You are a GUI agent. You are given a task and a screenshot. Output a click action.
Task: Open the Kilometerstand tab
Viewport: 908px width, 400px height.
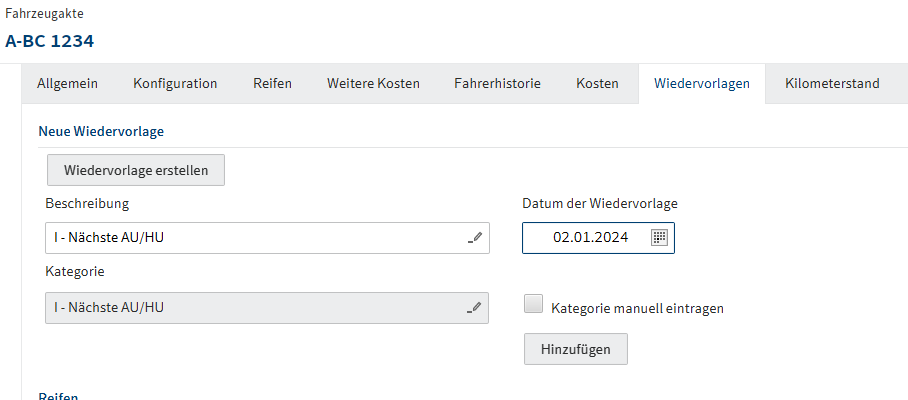pyautogui.click(x=832, y=84)
